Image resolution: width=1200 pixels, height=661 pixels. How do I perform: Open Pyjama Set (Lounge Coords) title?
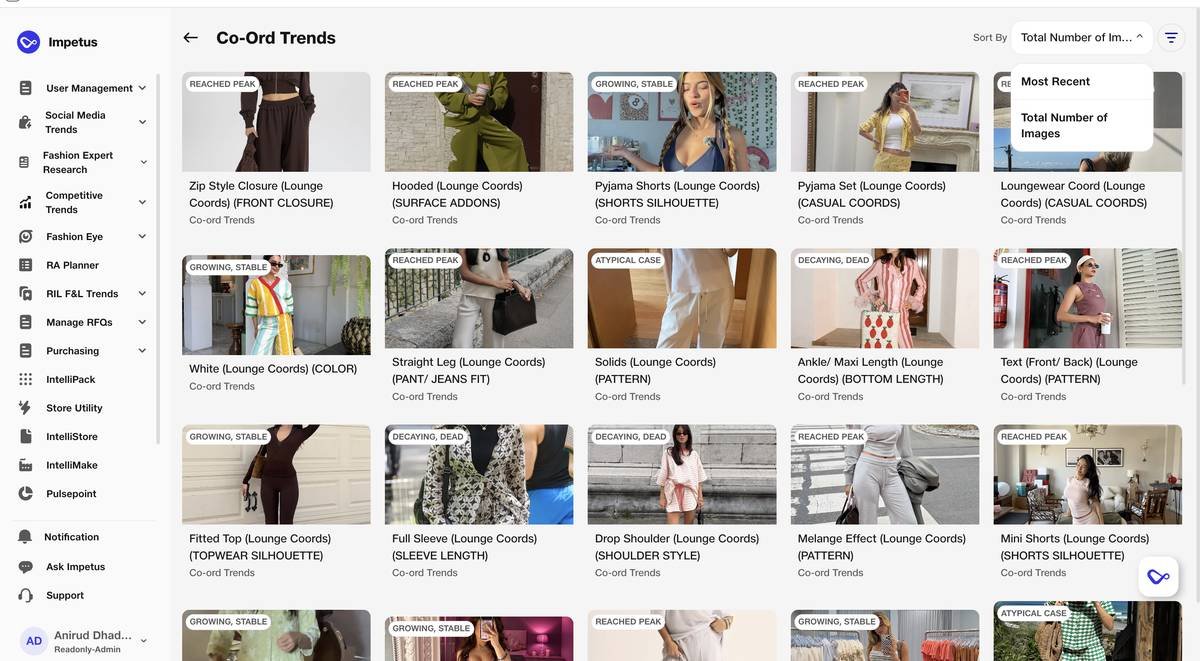872,194
